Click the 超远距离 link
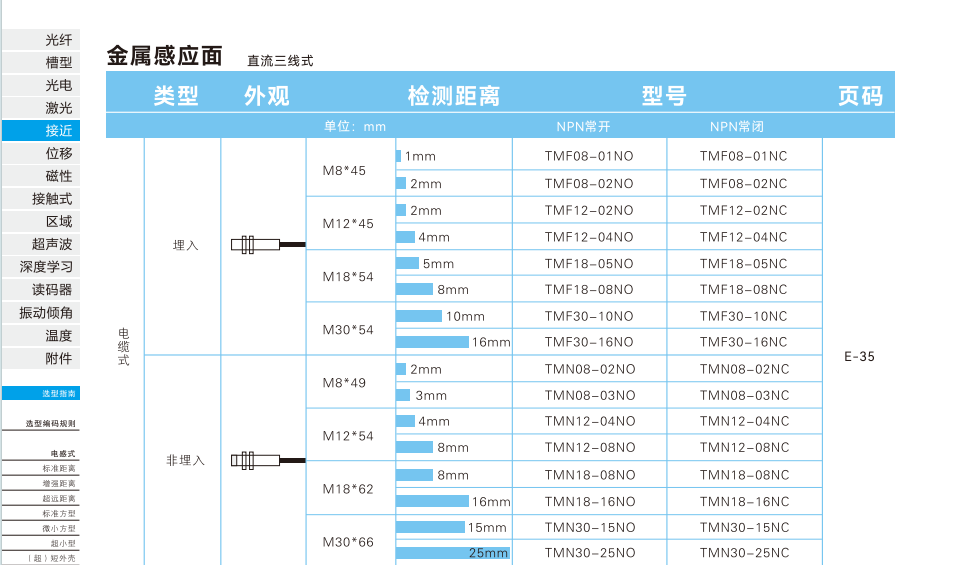Viewport: 954px width, 565px height. 58,498
